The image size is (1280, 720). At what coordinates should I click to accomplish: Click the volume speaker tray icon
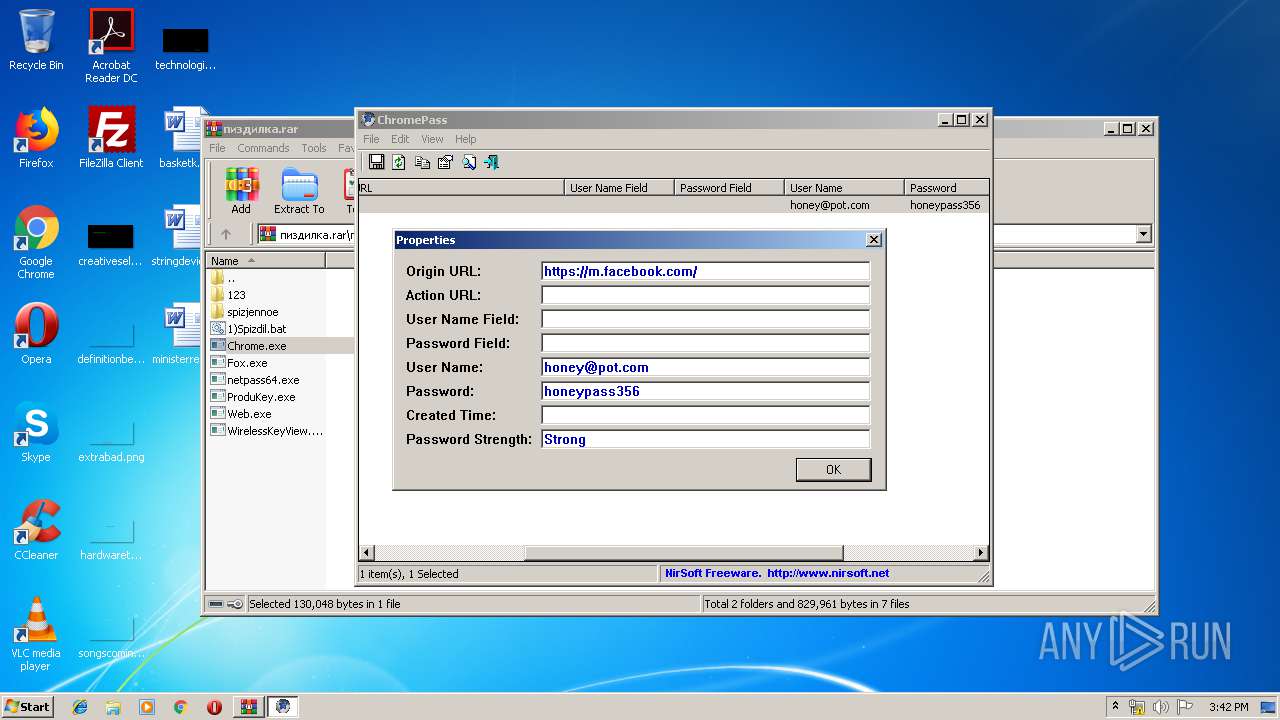(1161, 707)
